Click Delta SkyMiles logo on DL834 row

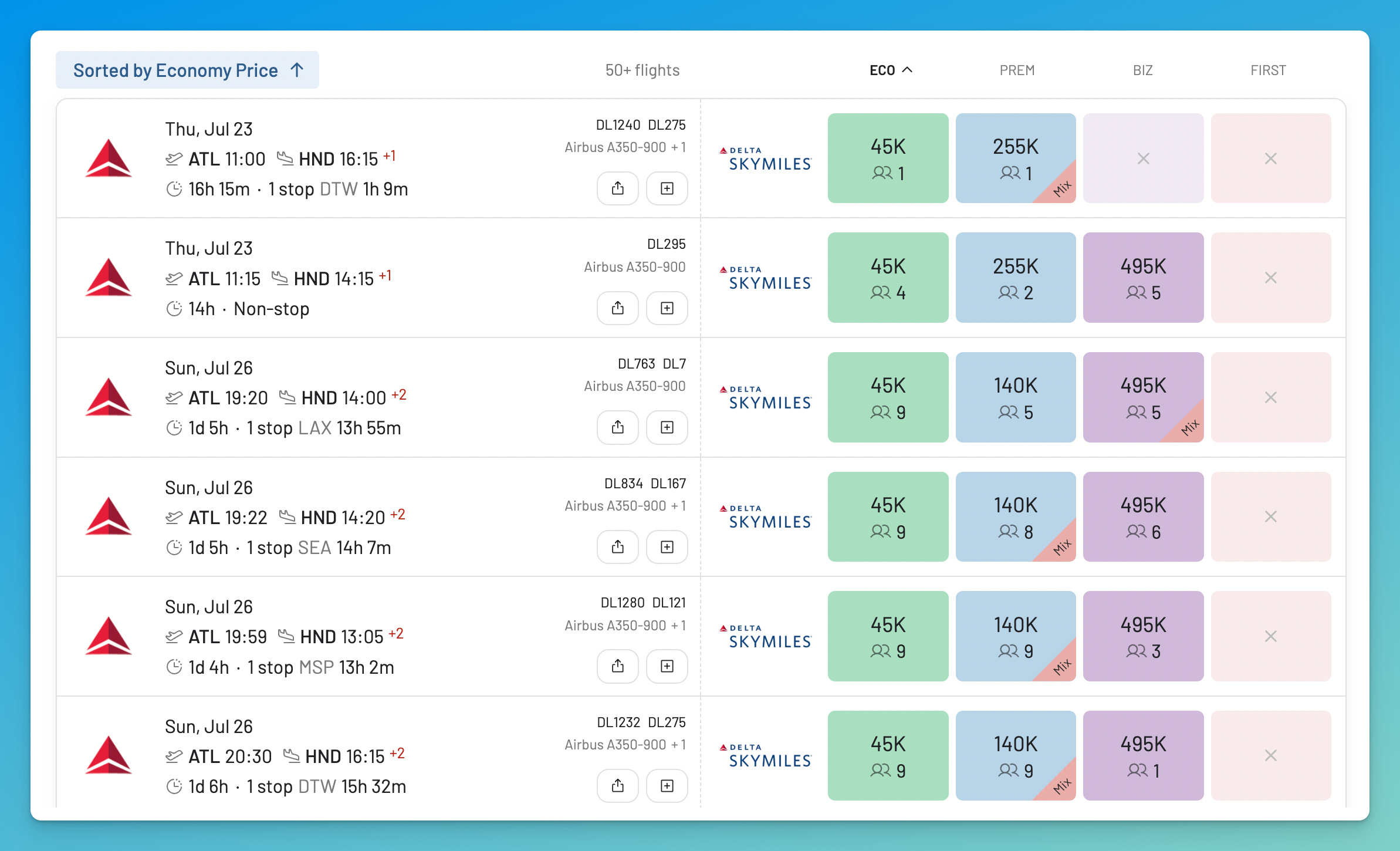[765, 516]
